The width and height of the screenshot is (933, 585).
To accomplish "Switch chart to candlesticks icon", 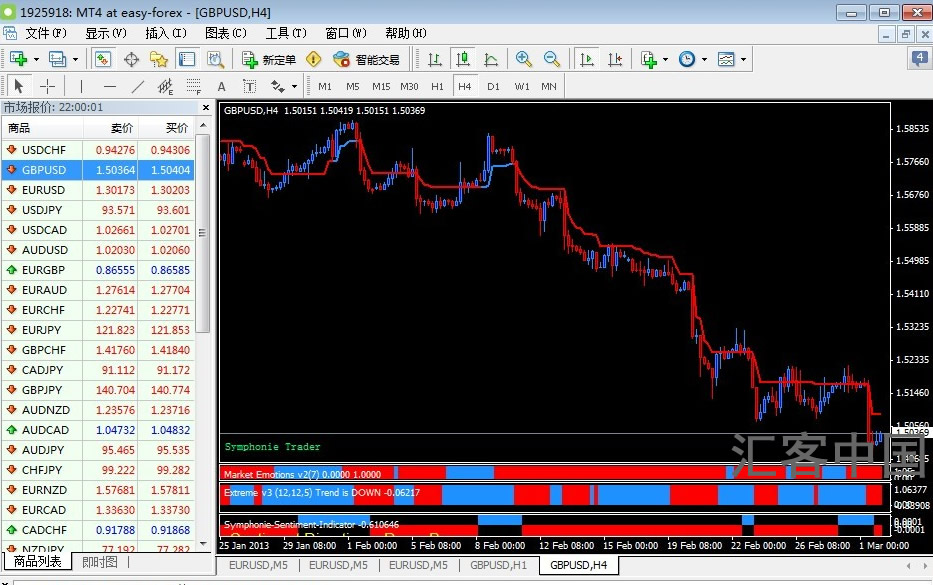I will click(462, 59).
